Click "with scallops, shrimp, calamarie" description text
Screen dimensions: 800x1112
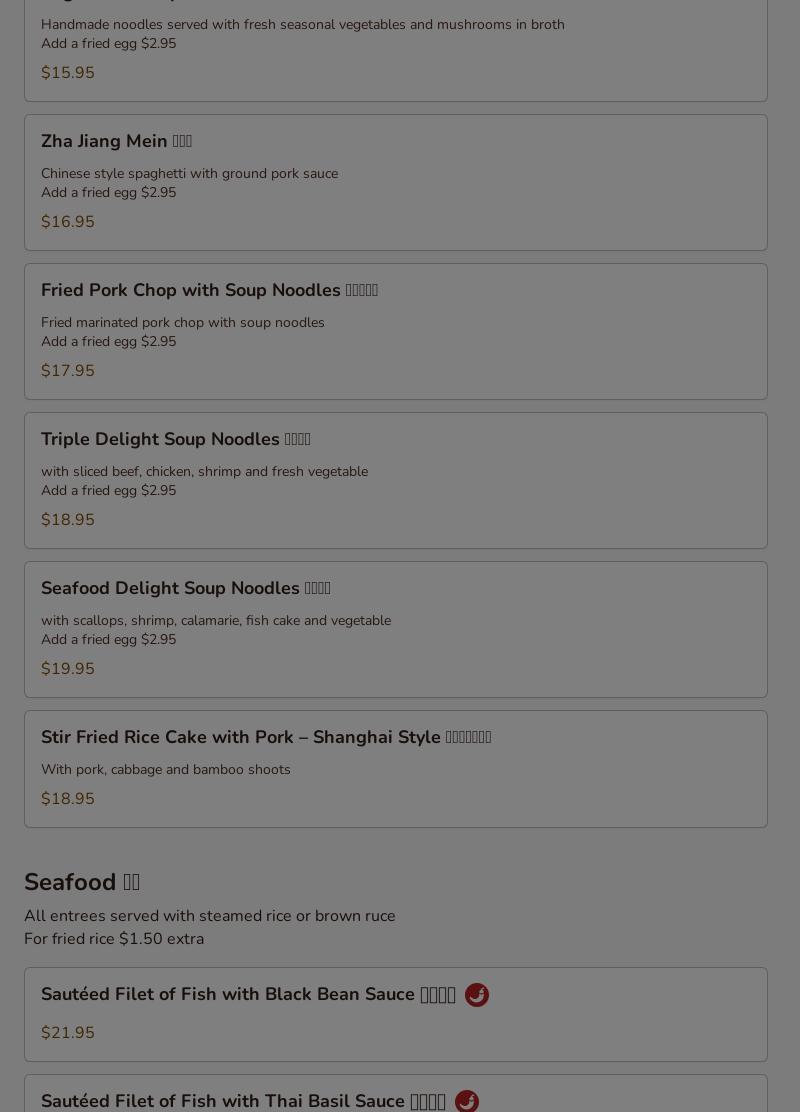click(215, 621)
